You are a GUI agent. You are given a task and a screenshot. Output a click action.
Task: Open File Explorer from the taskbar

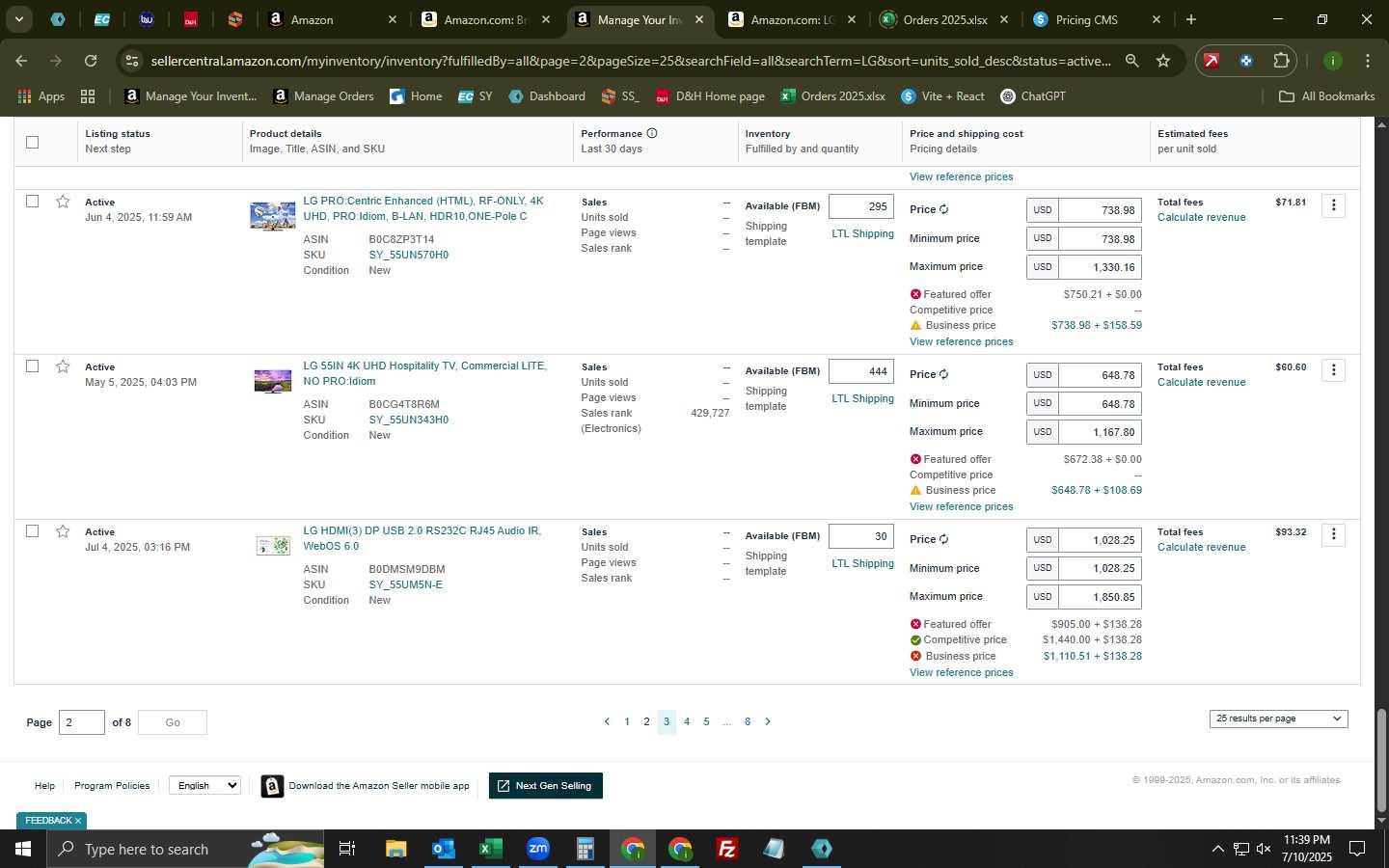tap(395, 849)
